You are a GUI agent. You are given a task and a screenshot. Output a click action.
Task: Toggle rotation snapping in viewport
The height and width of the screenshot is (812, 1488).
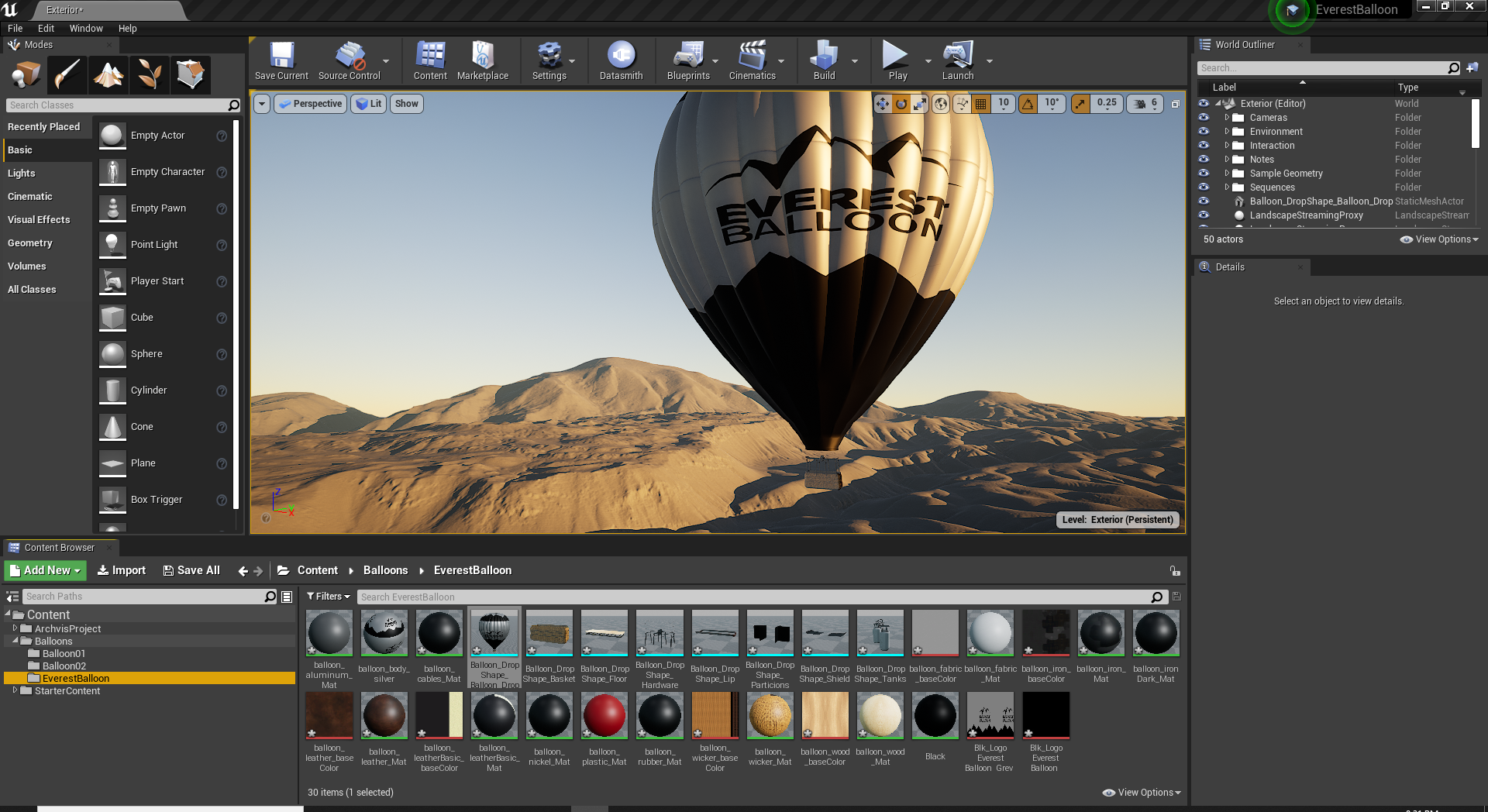[1028, 104]
